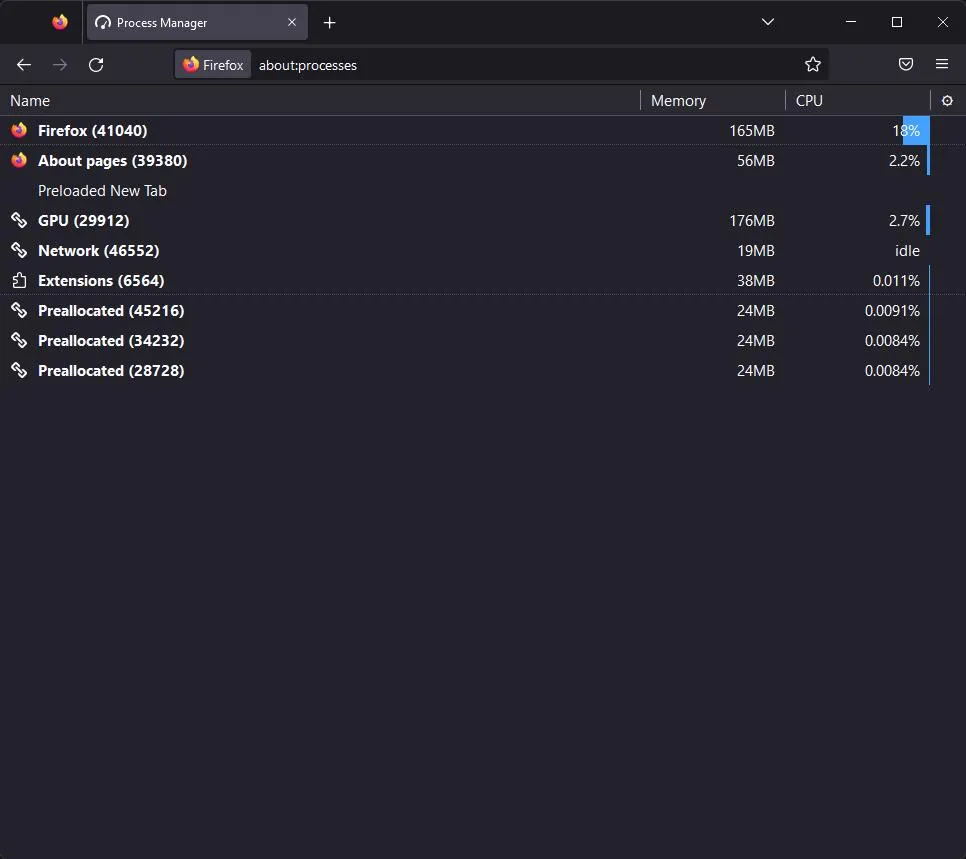Click the Extensions (6564) puzzle icon

(19, 280)
